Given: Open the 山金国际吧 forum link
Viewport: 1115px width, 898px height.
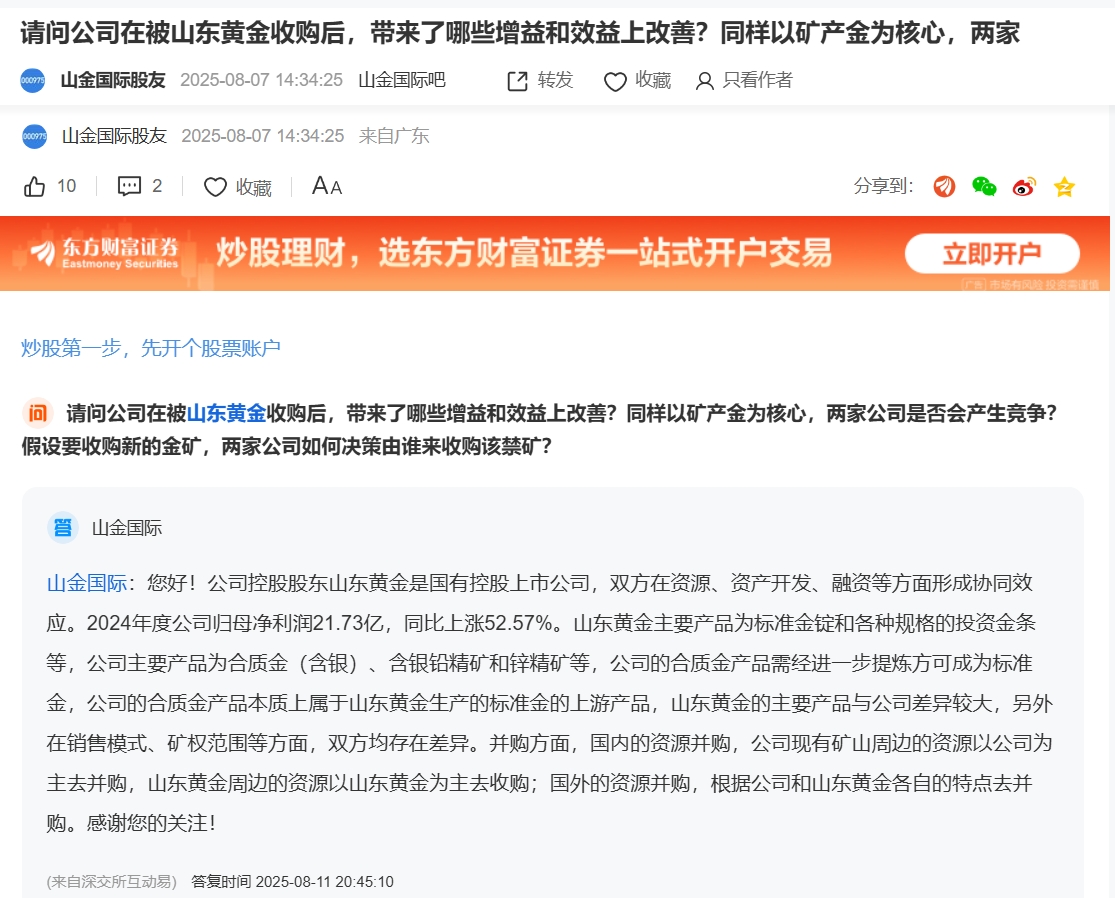Looking at the screenshot, I should [x=402, y=80].
